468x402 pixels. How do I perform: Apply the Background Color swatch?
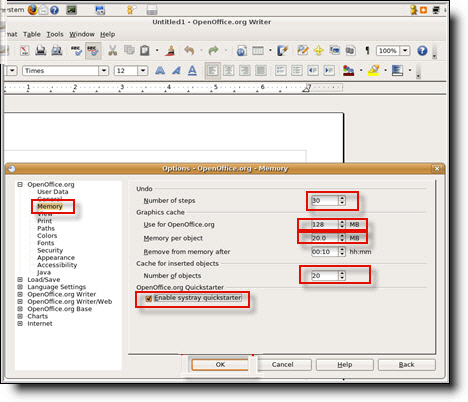397,70
